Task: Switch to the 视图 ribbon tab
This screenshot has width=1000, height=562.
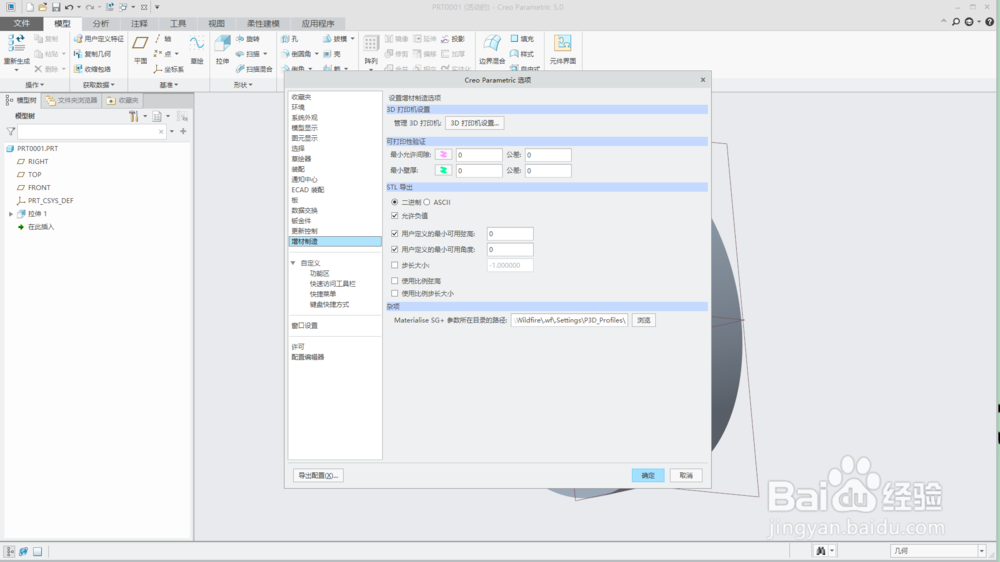Action: tap(216, 24)
